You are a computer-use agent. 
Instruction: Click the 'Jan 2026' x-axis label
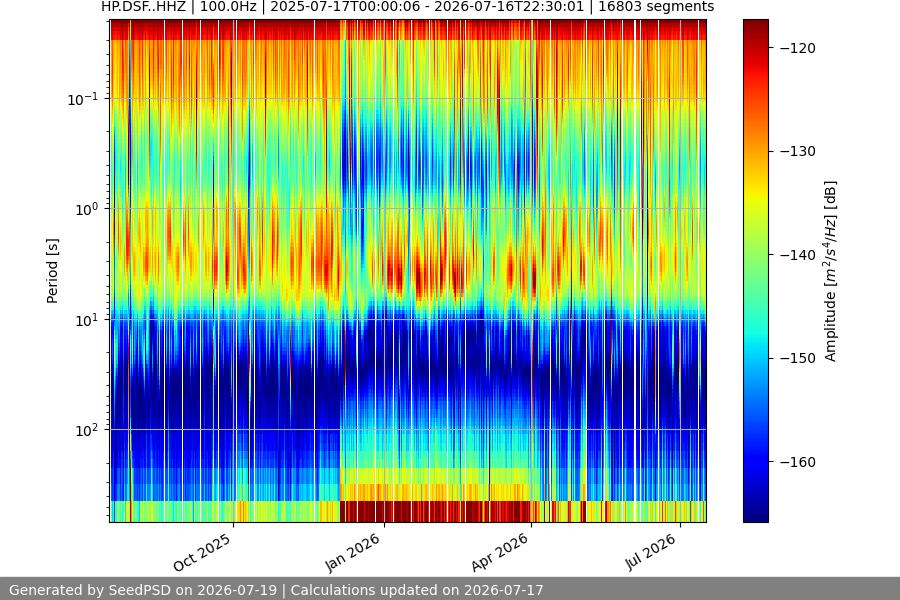[353, 552]
